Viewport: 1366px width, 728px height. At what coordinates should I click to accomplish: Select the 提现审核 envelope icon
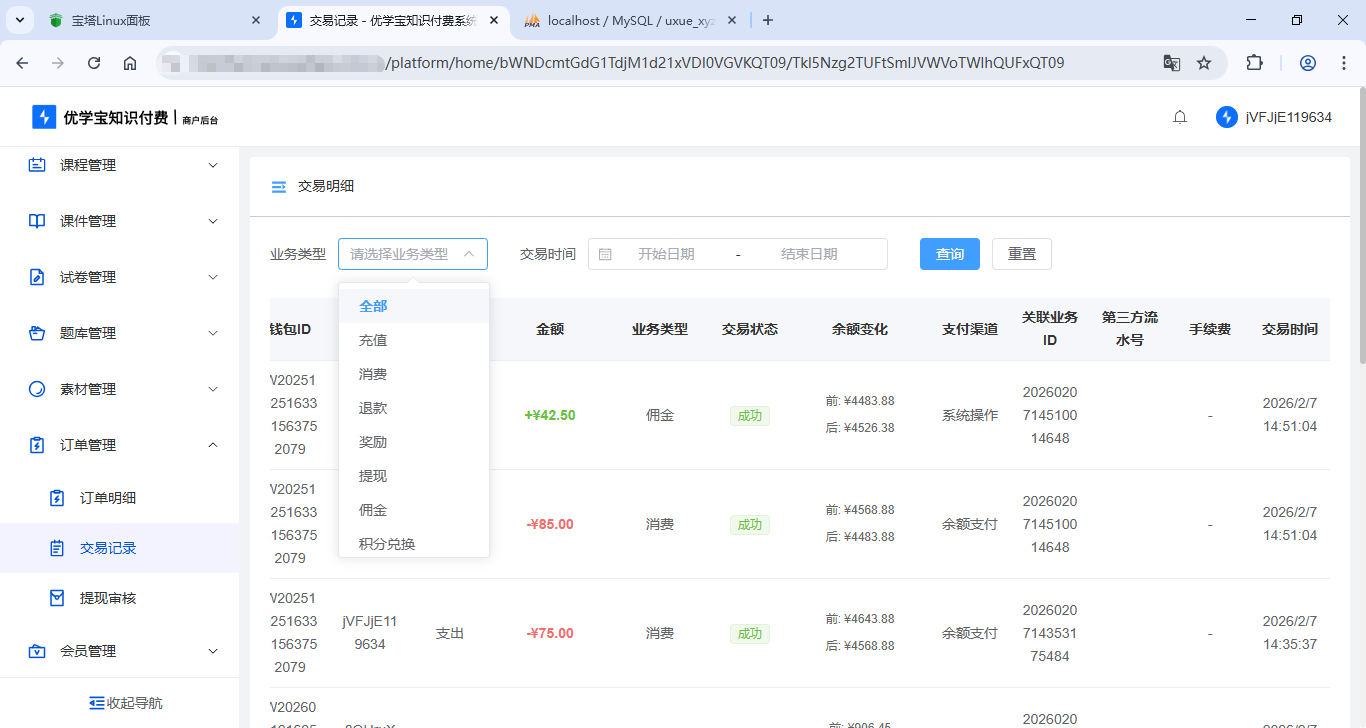[55, 599]
